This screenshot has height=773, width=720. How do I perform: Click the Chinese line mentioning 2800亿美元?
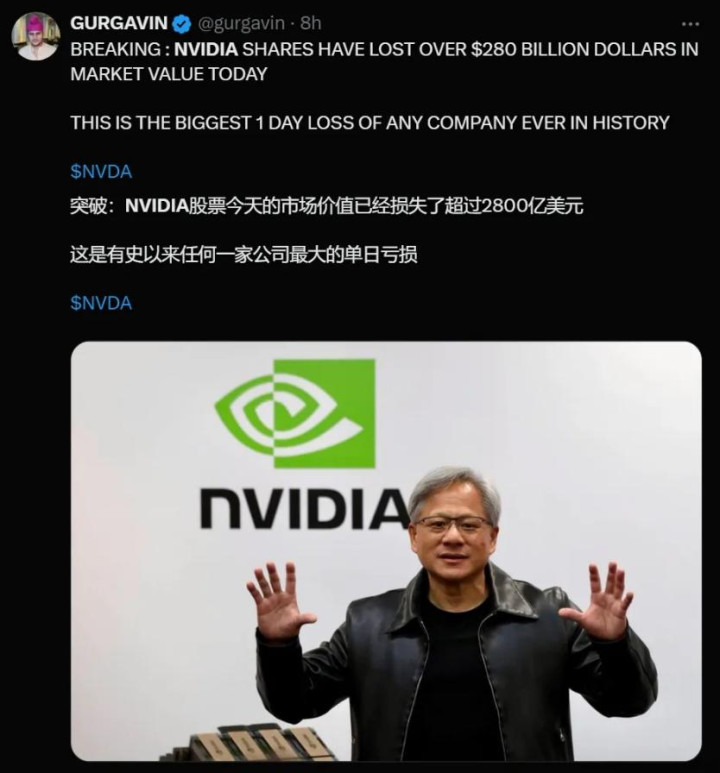point(326,206)
